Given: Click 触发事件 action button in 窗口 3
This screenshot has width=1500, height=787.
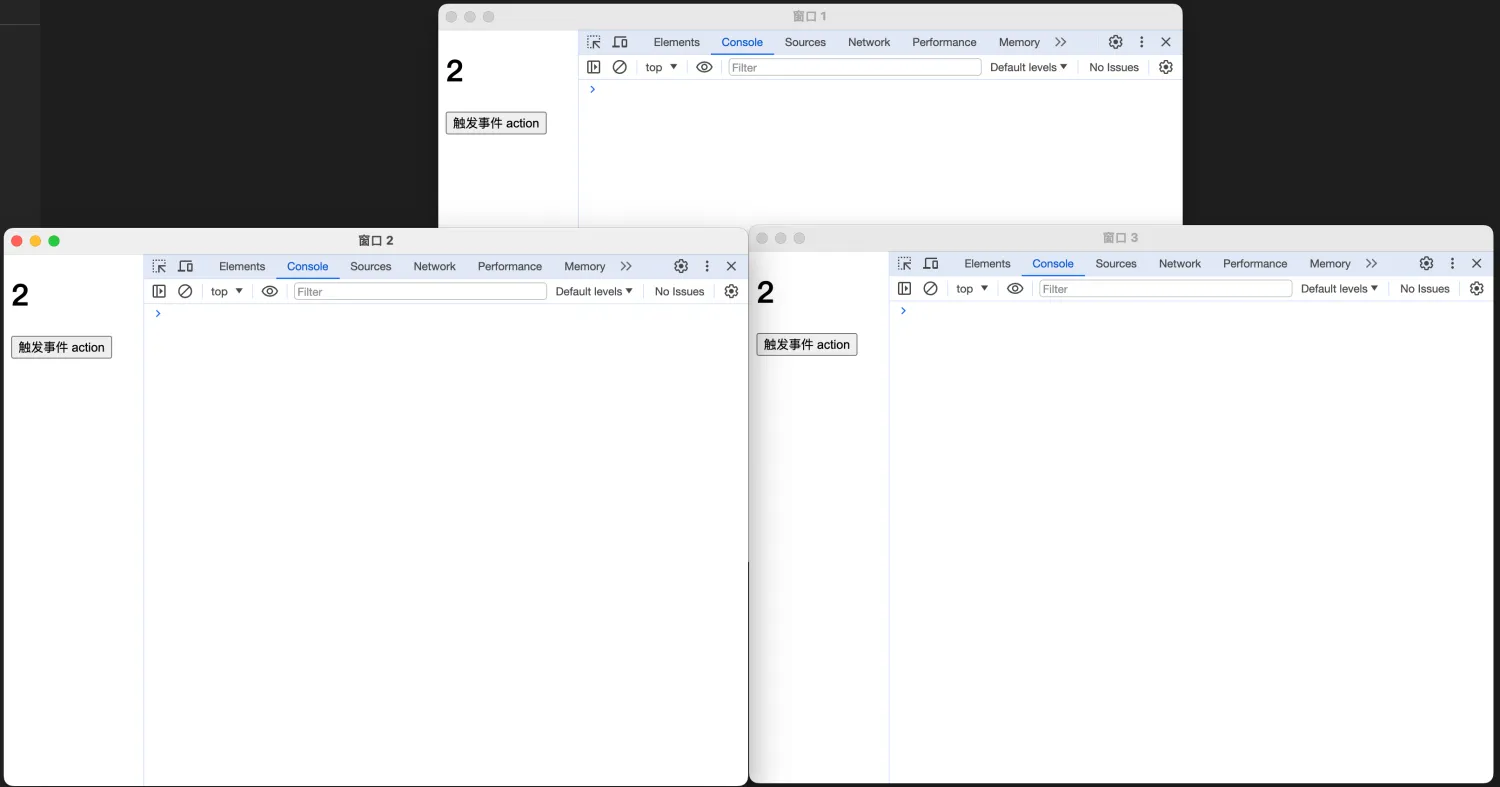Looking at the screenshot, I should click(806, 344).
